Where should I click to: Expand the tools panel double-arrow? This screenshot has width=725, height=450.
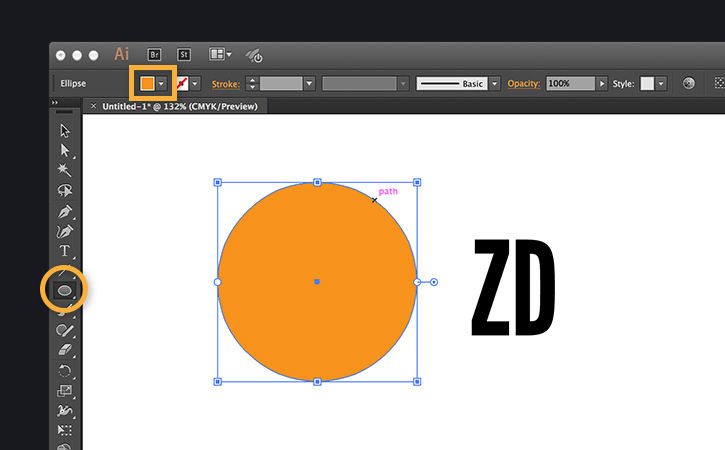pos(55,103)
